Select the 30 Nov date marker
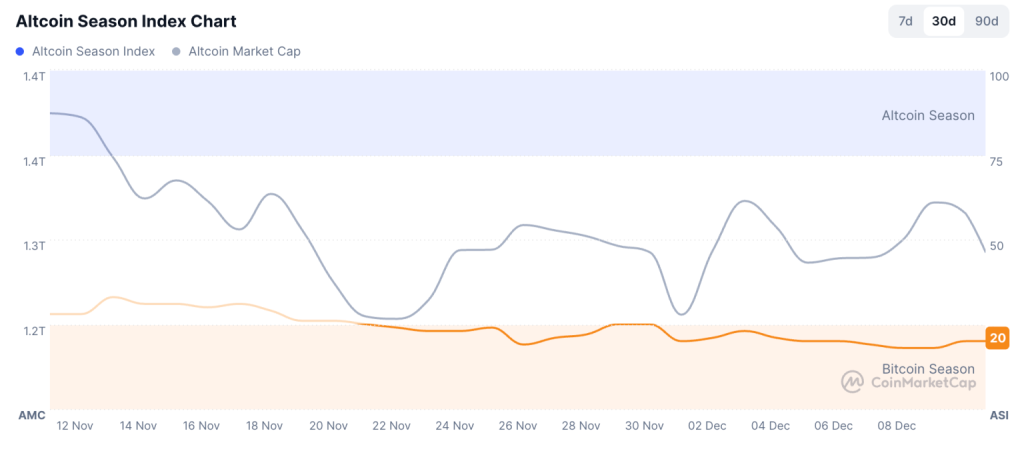 pyautogui.click(x=645, y=426)
